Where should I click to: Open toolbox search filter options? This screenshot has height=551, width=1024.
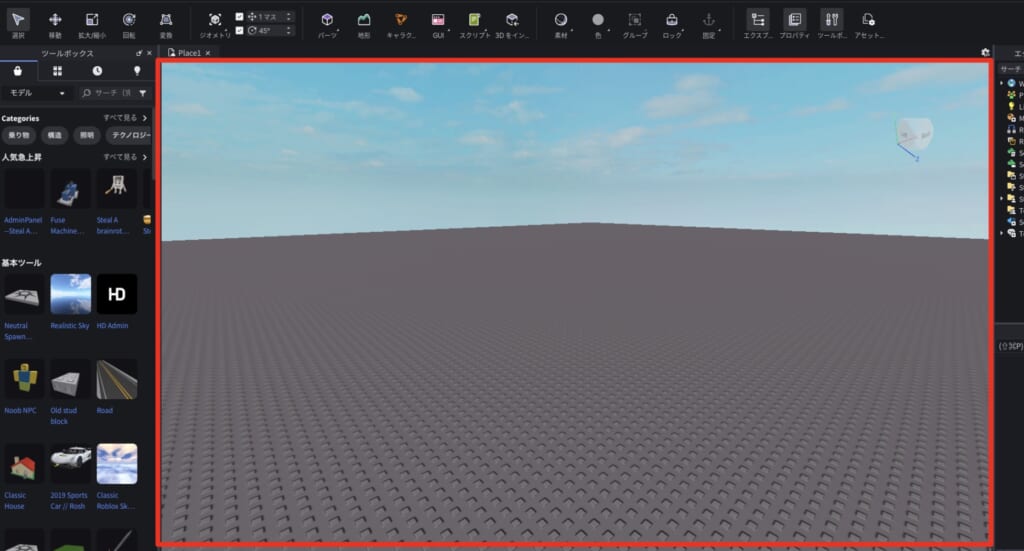[142, 93]
